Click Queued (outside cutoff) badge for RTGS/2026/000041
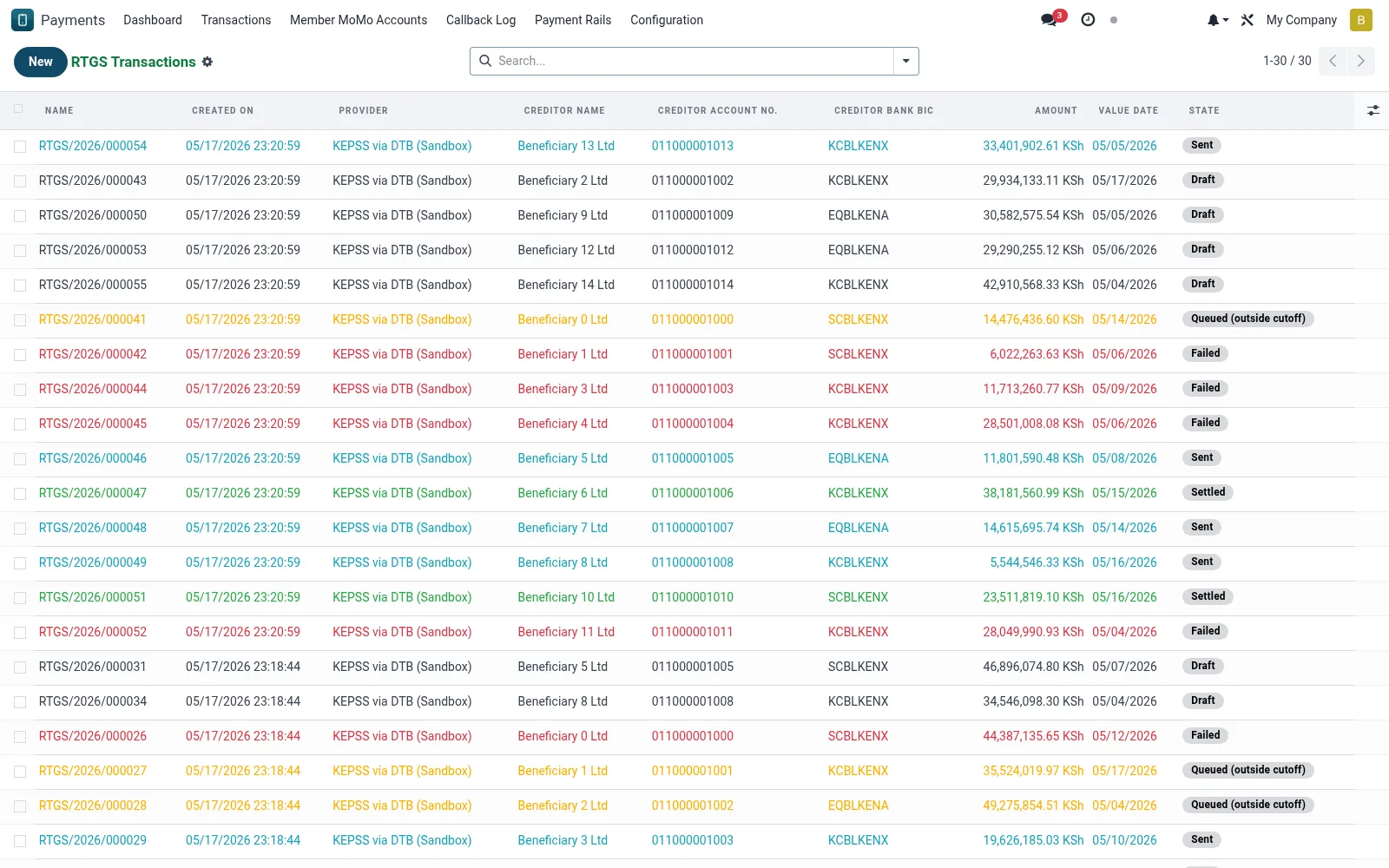 (1247, 319)
